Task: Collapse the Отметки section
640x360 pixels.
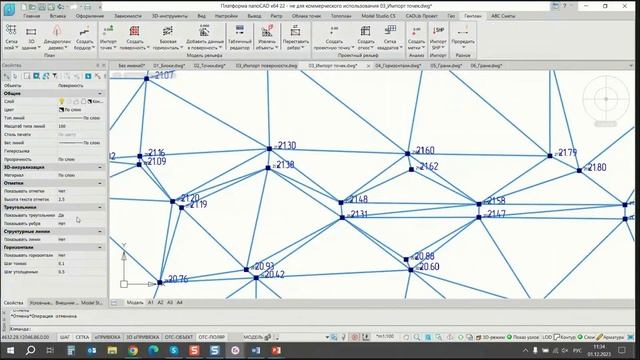Action: (100, 183)
